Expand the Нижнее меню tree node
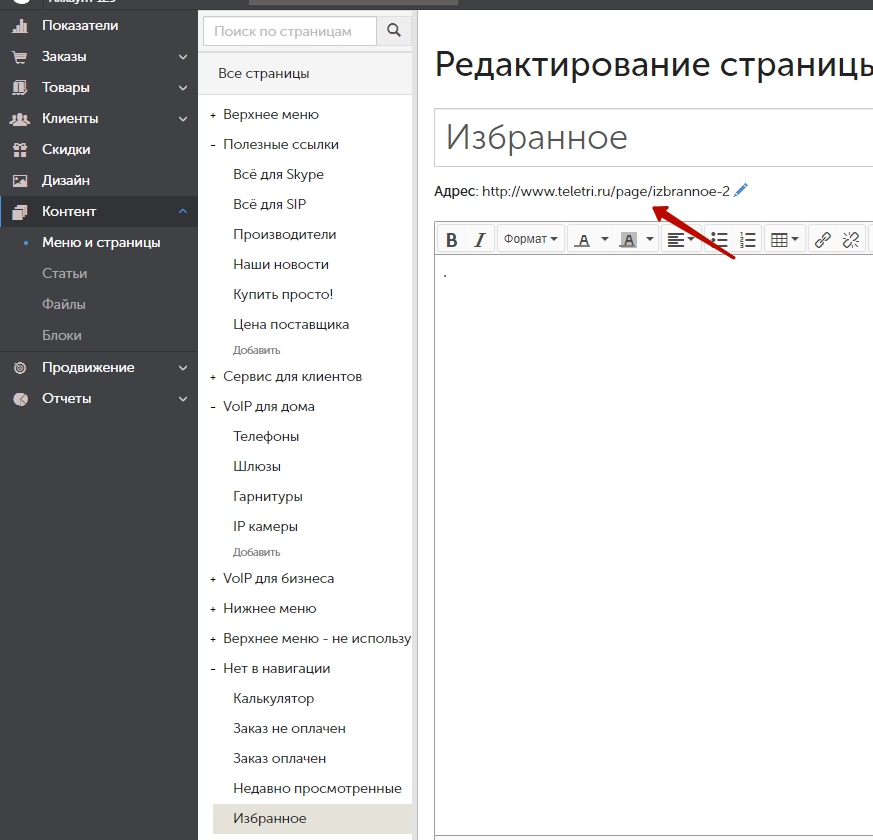Screen dimensions: 873x840 [213, 610]
